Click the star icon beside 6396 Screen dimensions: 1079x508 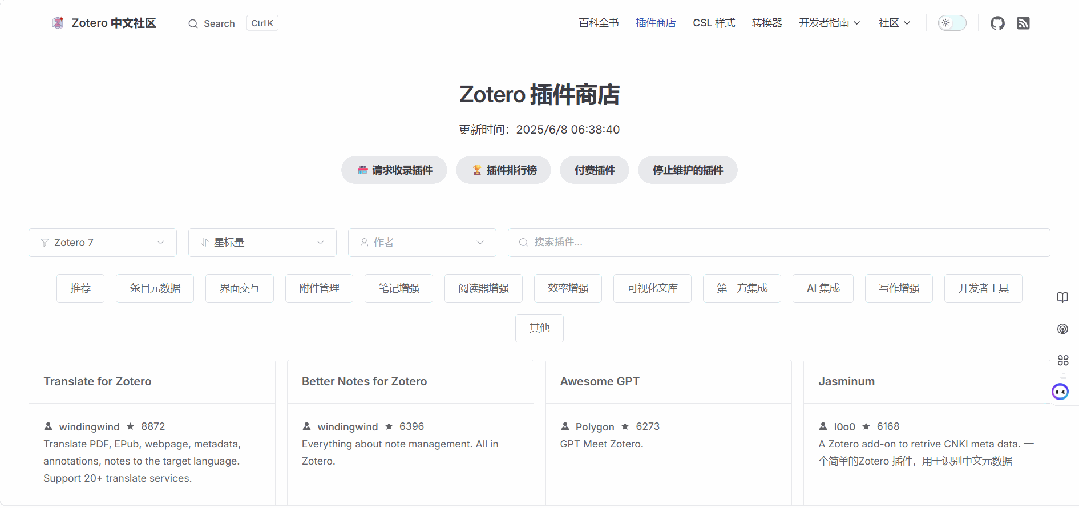click(389, 426)
